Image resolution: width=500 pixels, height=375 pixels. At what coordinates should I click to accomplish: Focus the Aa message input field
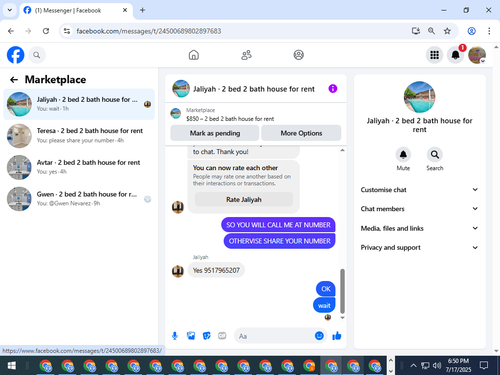tap(275, 336)
